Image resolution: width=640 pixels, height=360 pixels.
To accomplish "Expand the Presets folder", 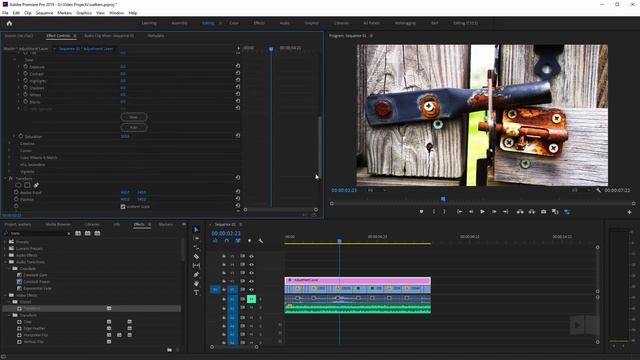I will pos(5,242).
